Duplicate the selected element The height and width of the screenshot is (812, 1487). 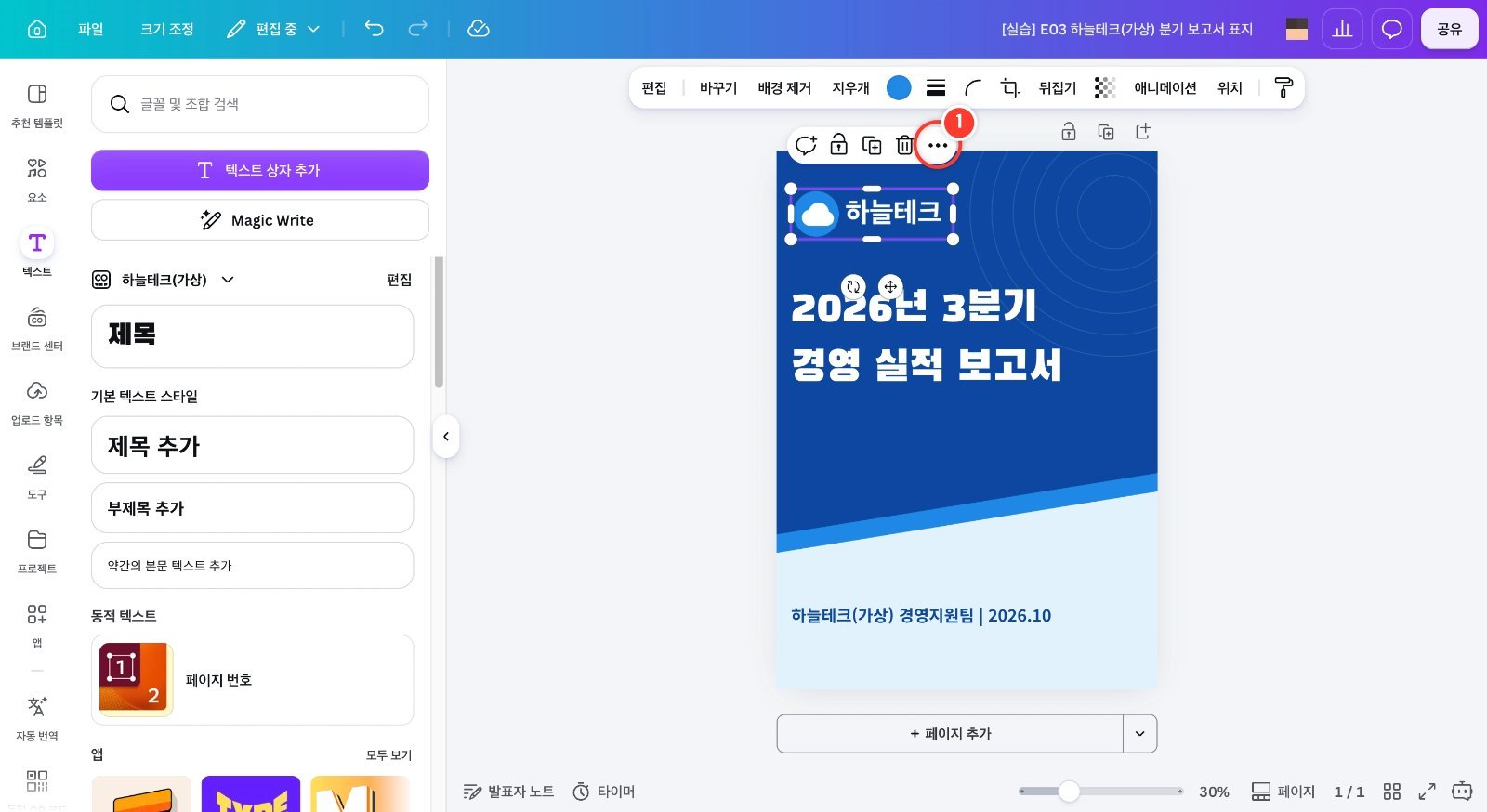[872, 145]
